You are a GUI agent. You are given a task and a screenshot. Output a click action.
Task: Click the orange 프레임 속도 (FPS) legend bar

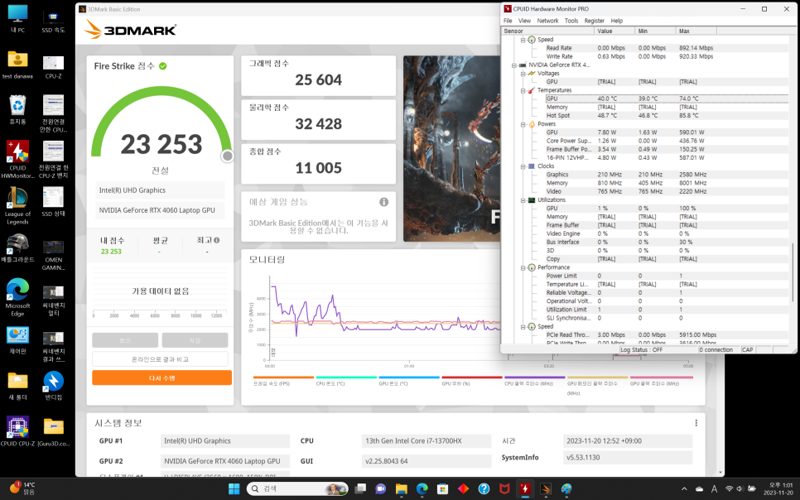click(x=283, y=378)
